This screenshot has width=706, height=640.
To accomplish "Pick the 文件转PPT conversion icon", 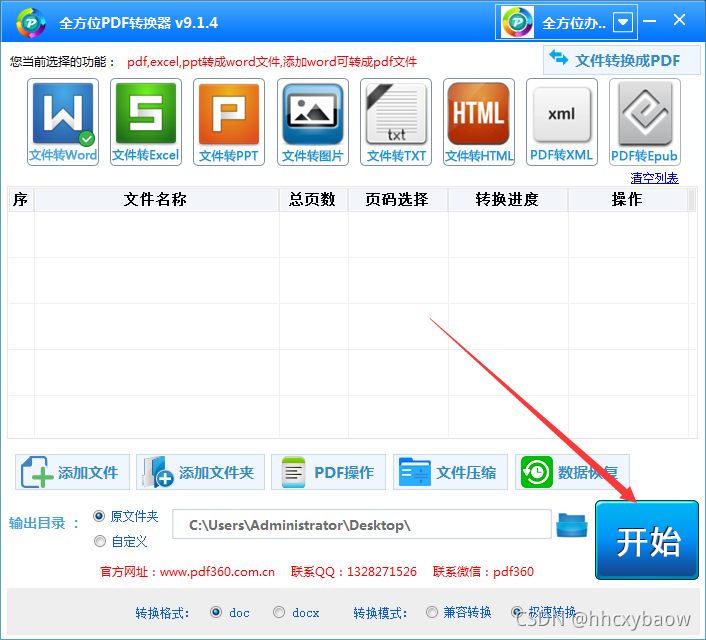I will tap(229, 122).
